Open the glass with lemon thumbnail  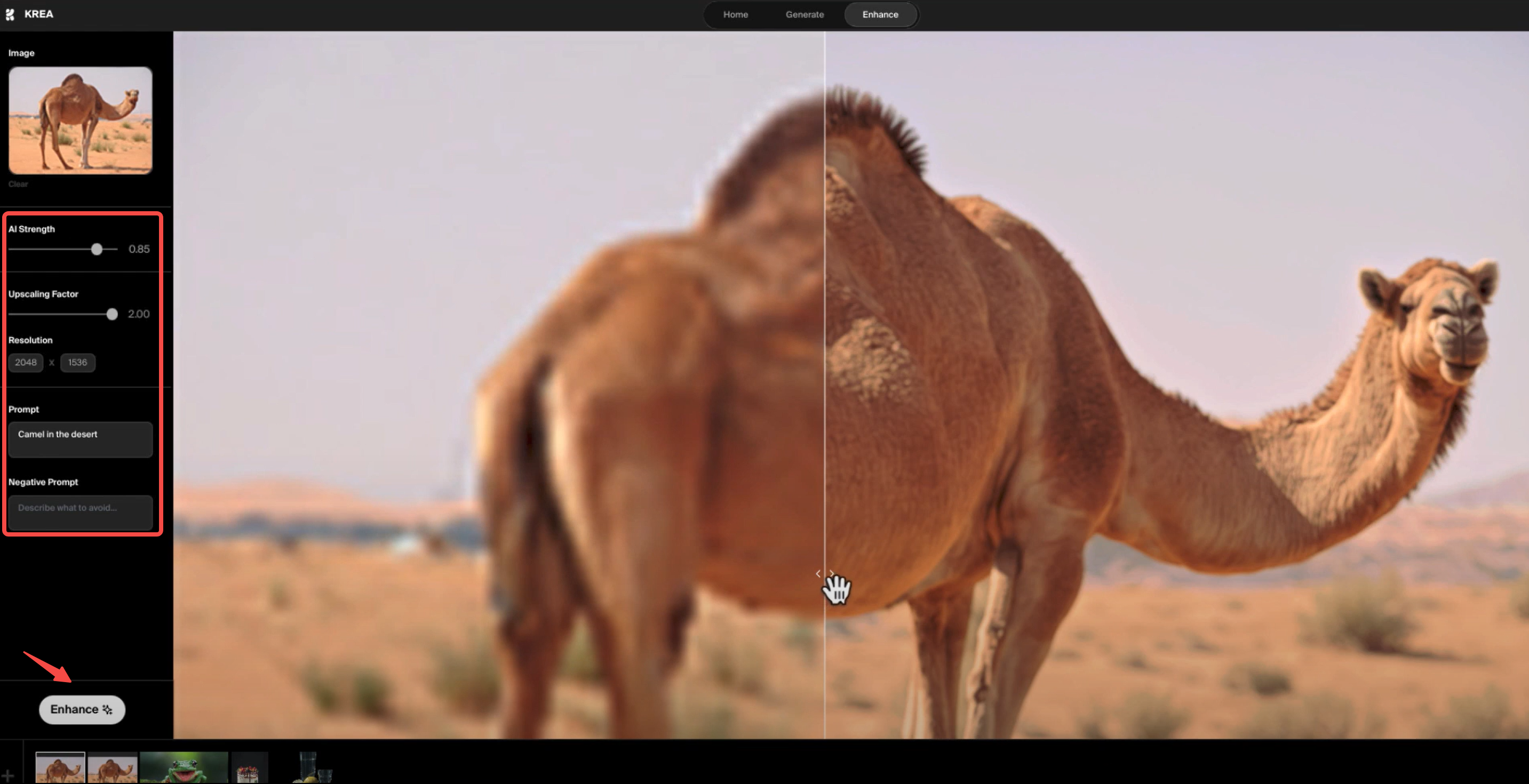coord(312,769)
